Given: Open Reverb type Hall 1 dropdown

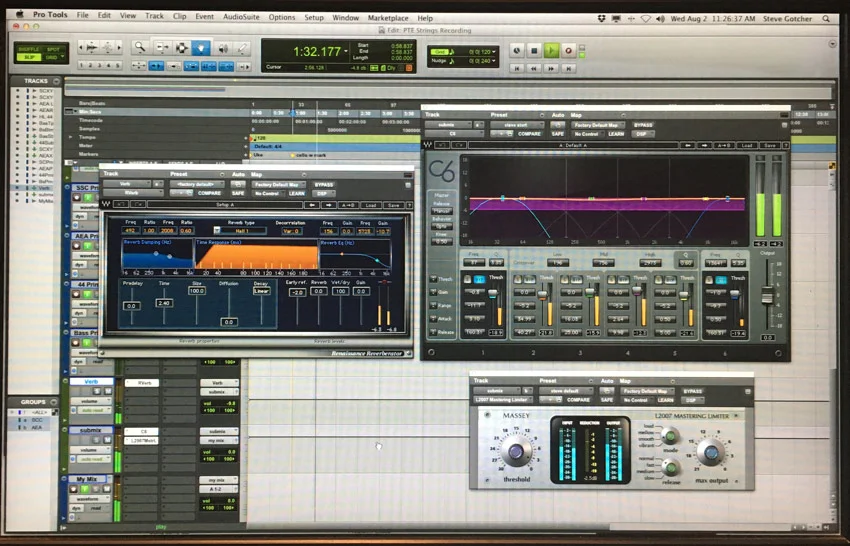Looking at the screenshot, I should (x=241, y=231).
